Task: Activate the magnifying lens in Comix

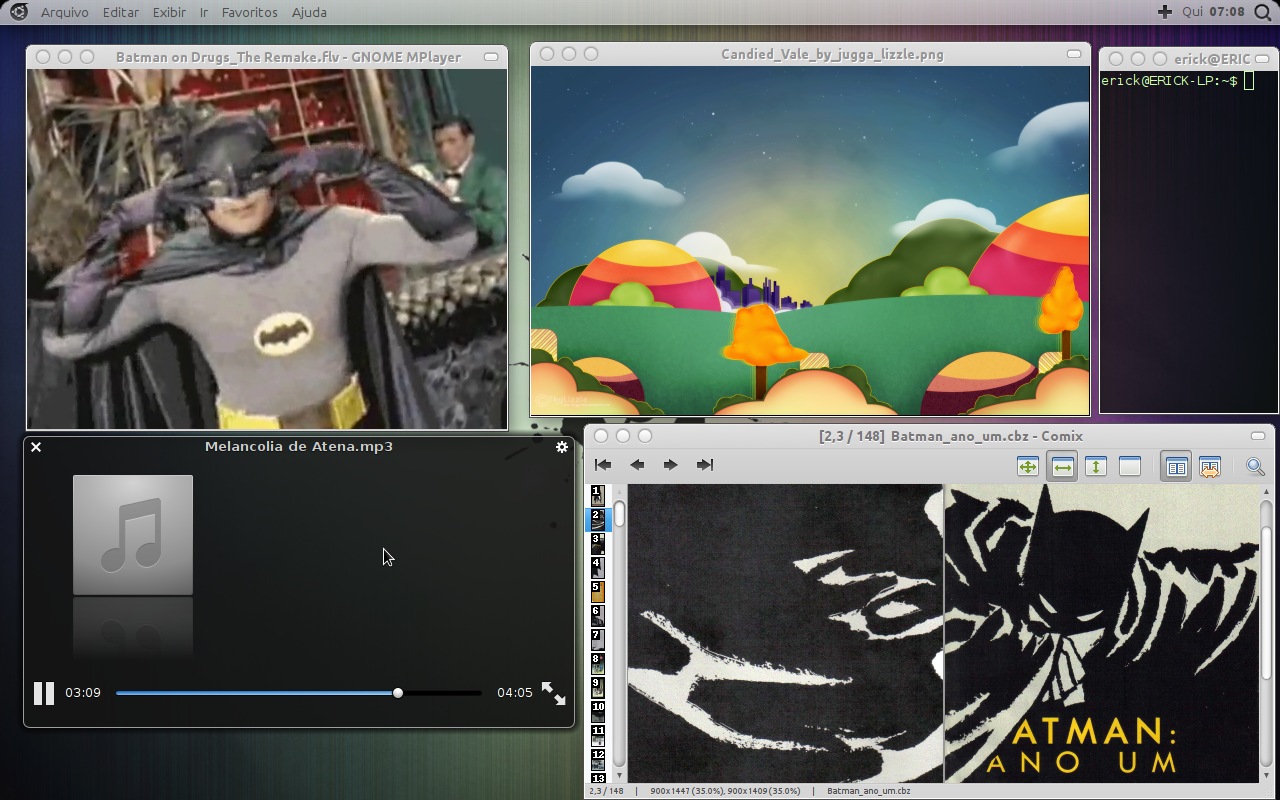Action: (1255, 466)
